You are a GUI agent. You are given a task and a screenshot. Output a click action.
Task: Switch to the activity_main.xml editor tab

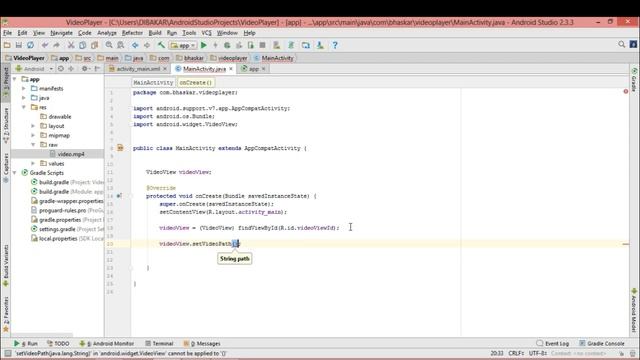(138, 69)
